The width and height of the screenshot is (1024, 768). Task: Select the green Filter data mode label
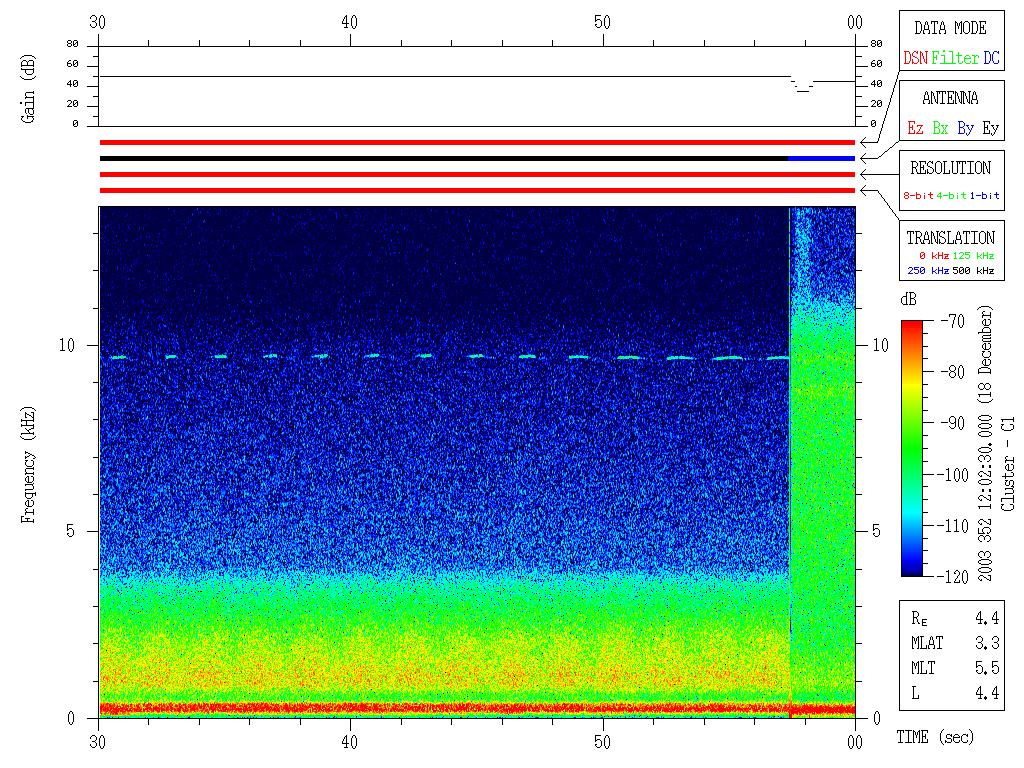[x=955, y=58]
